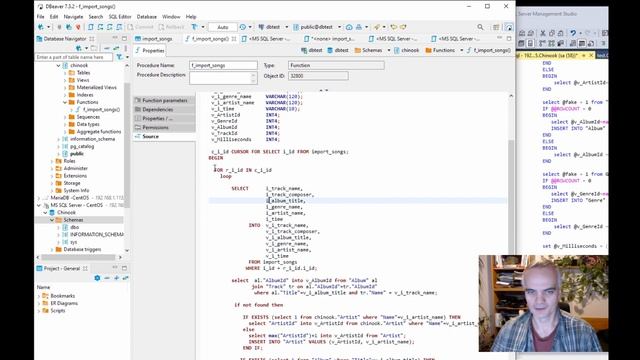Collapse all nodes in Database Navigator

[x=107, y=48]
